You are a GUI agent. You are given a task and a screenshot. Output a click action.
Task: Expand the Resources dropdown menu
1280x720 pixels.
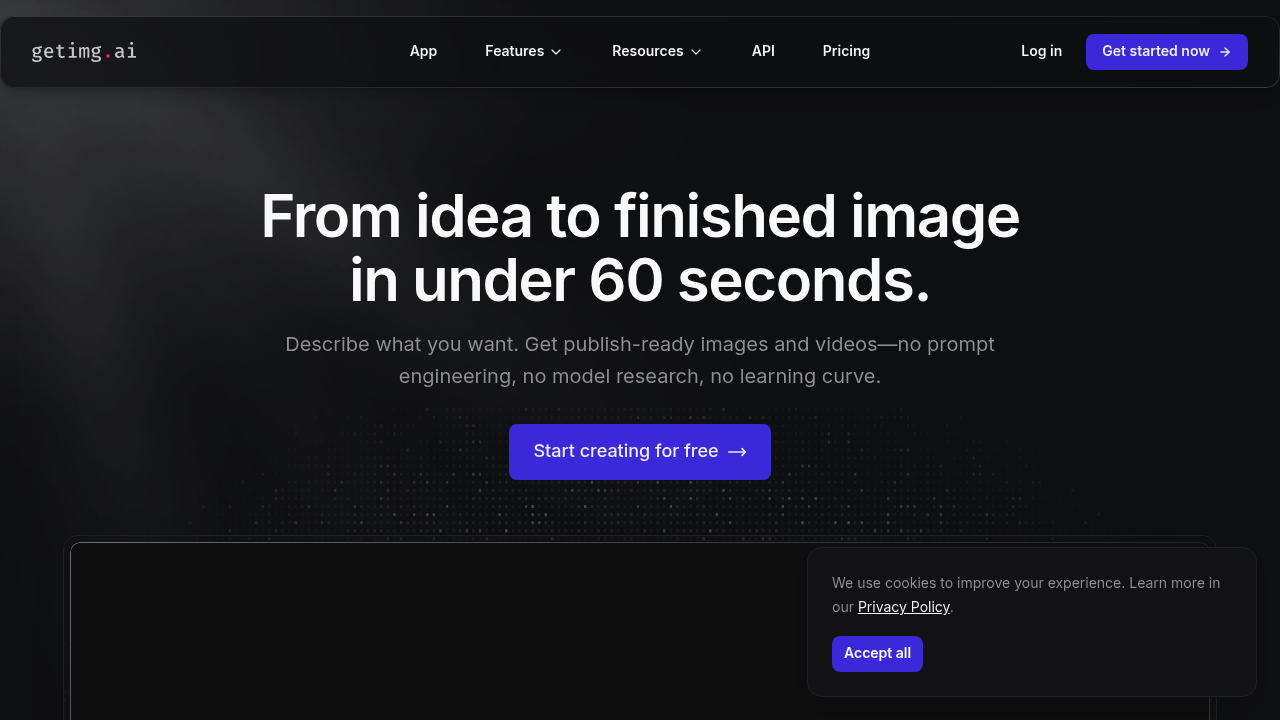tap(656, 51)
